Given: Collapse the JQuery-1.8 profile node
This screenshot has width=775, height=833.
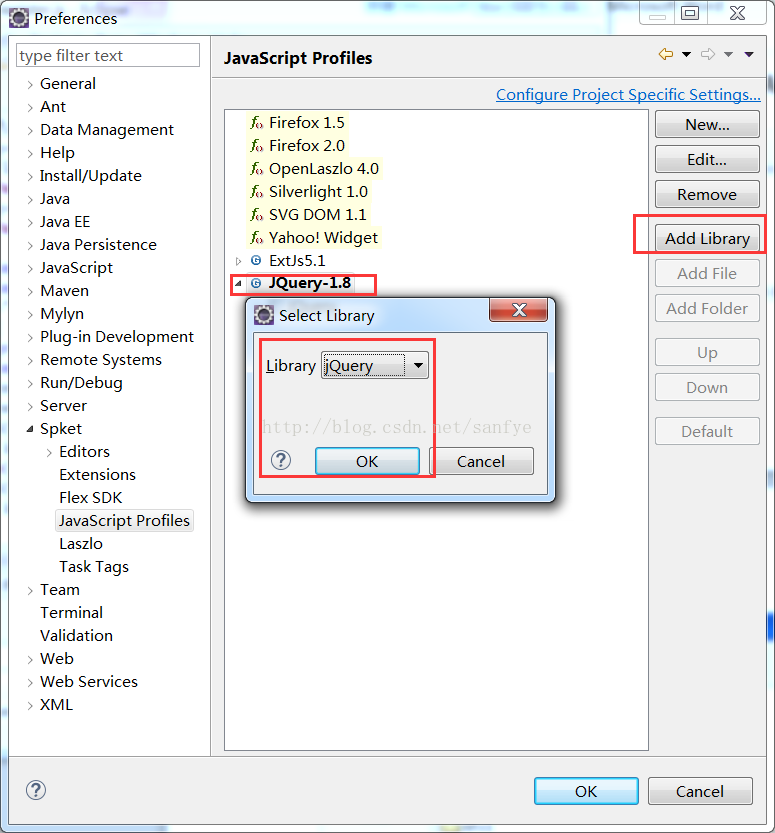Looking at the screenshot, I should (239, 284).
